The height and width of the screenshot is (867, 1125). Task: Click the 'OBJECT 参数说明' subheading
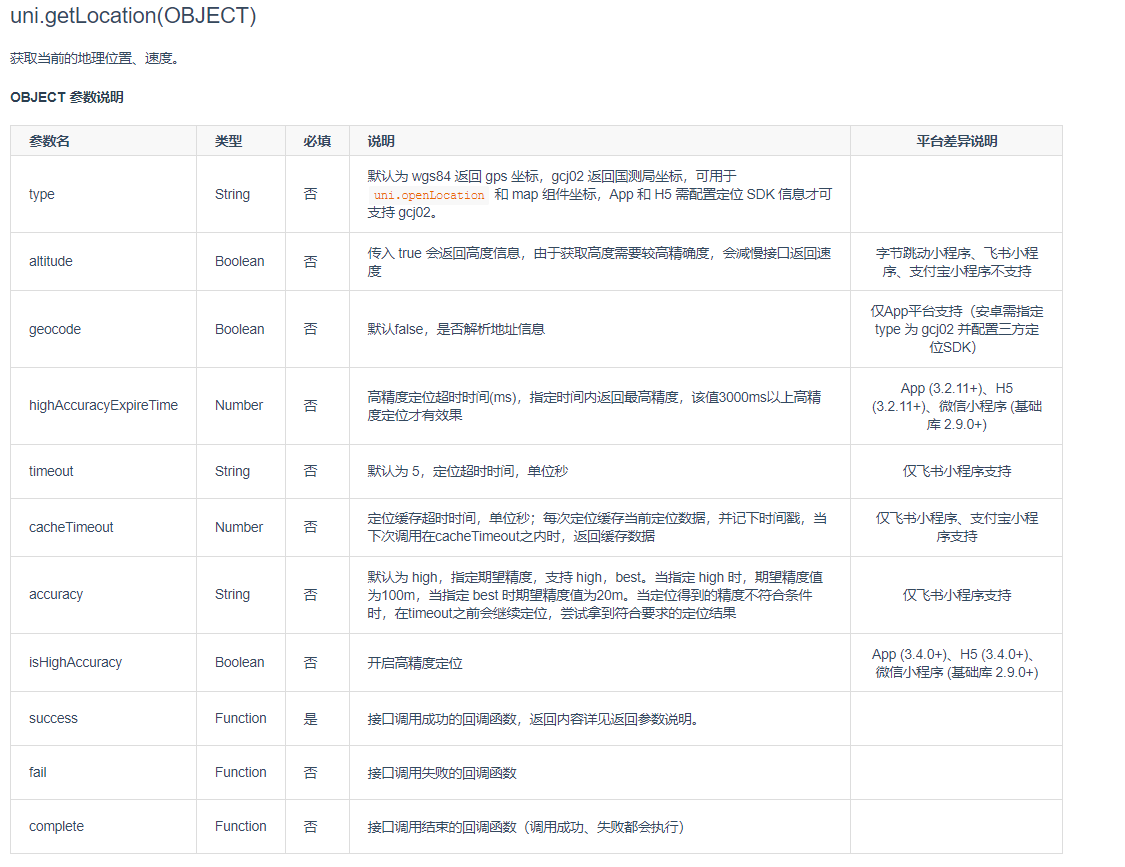pyautogui.click(x=67, y=97)
